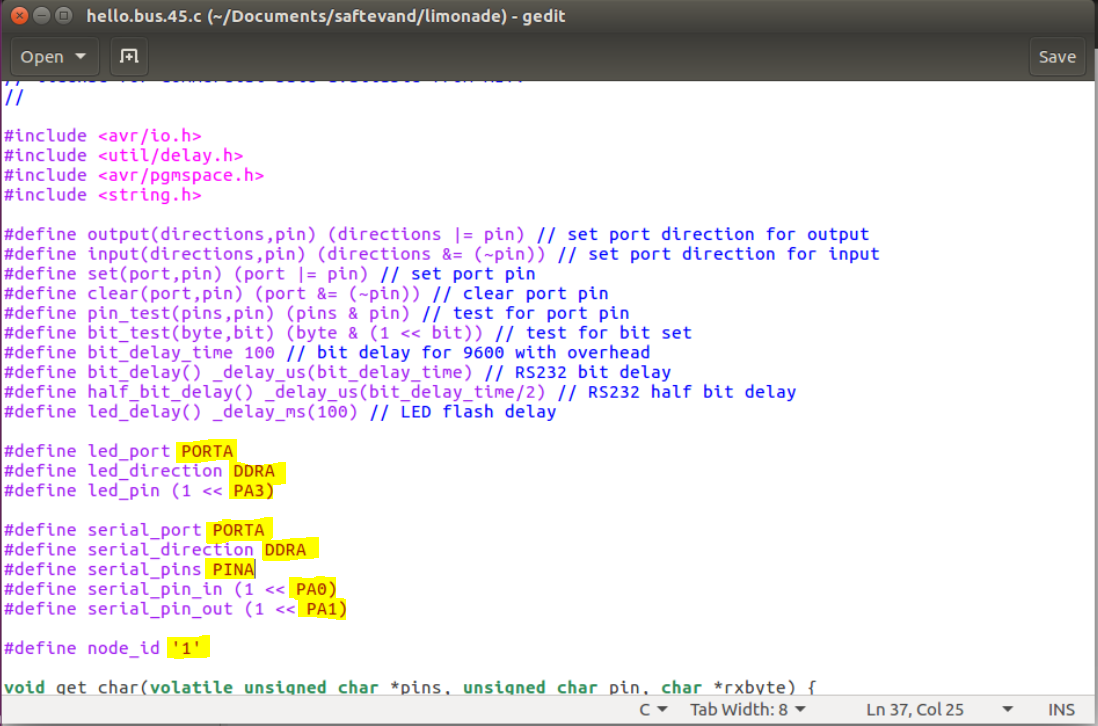Viewport: 1098px width, 726px height.
Task: Click the #include <avr/io.h> line
Action: tap(103, 136)
